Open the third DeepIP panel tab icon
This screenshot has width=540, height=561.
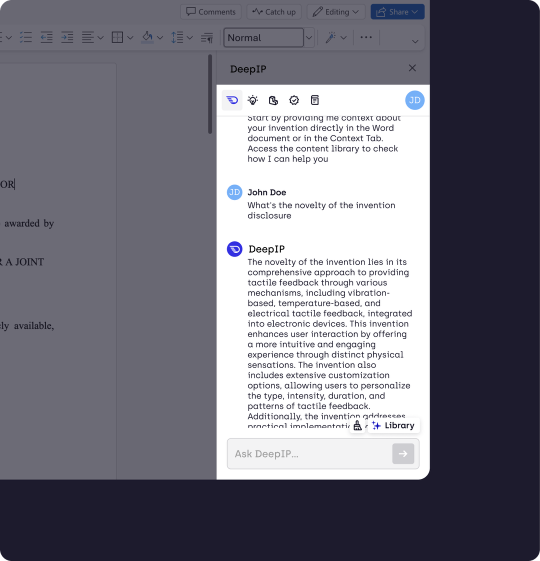point(273,101)
